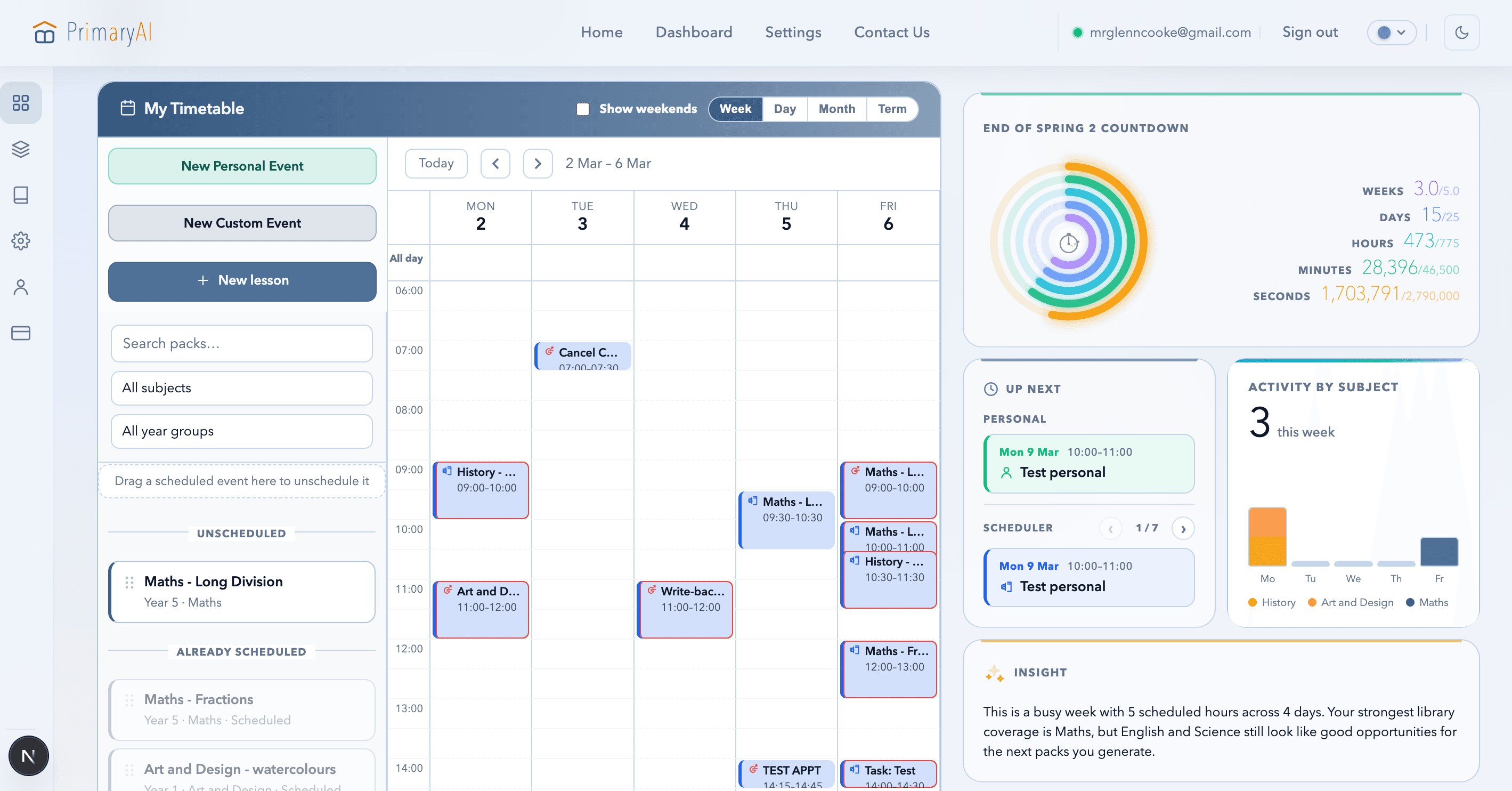Advance scheduler pagination with next arrow
The image size is (1512, 791).
pyautogui.click(x=1183, y=528)
